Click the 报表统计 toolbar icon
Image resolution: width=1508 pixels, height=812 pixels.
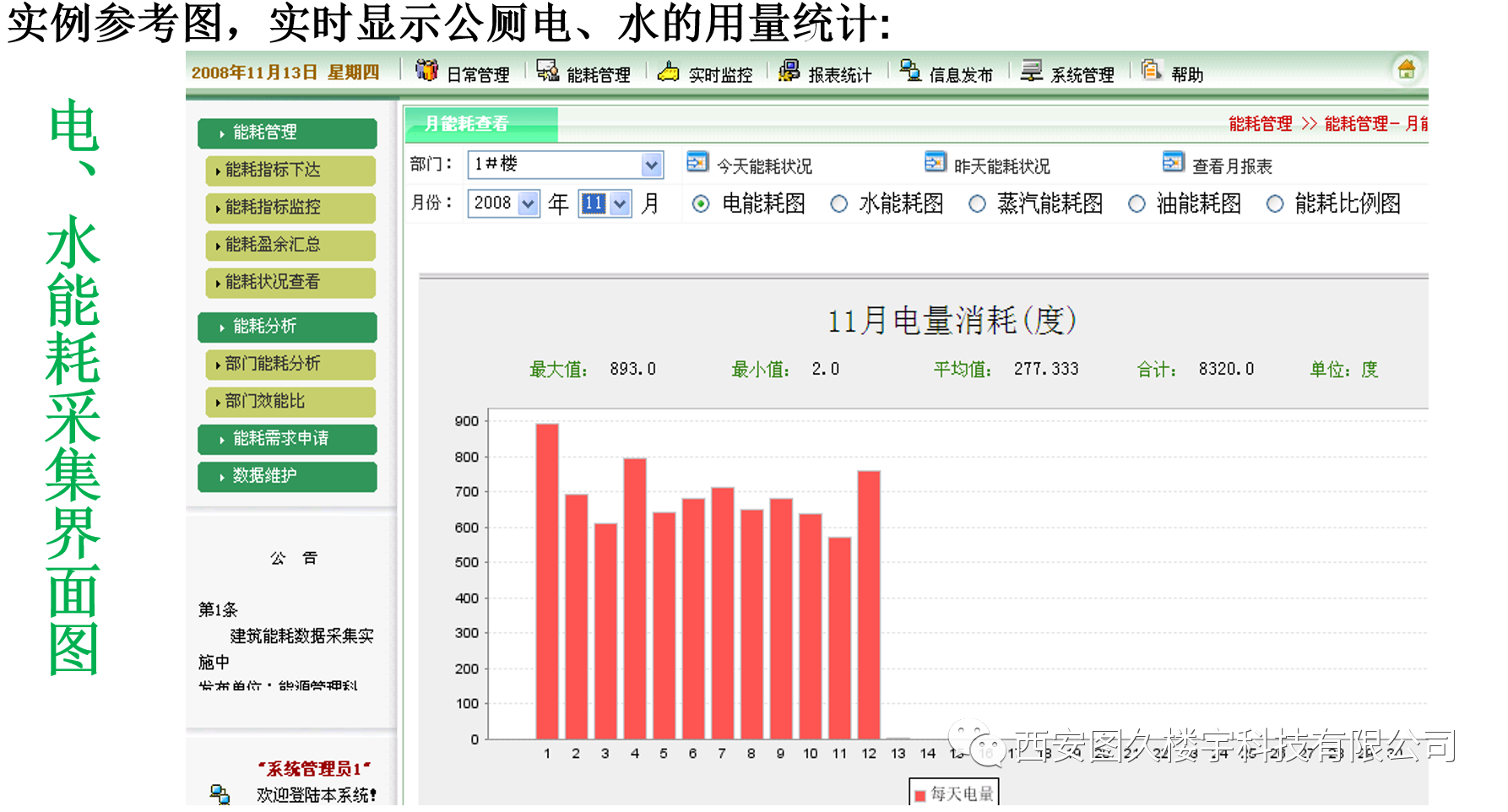789,71
